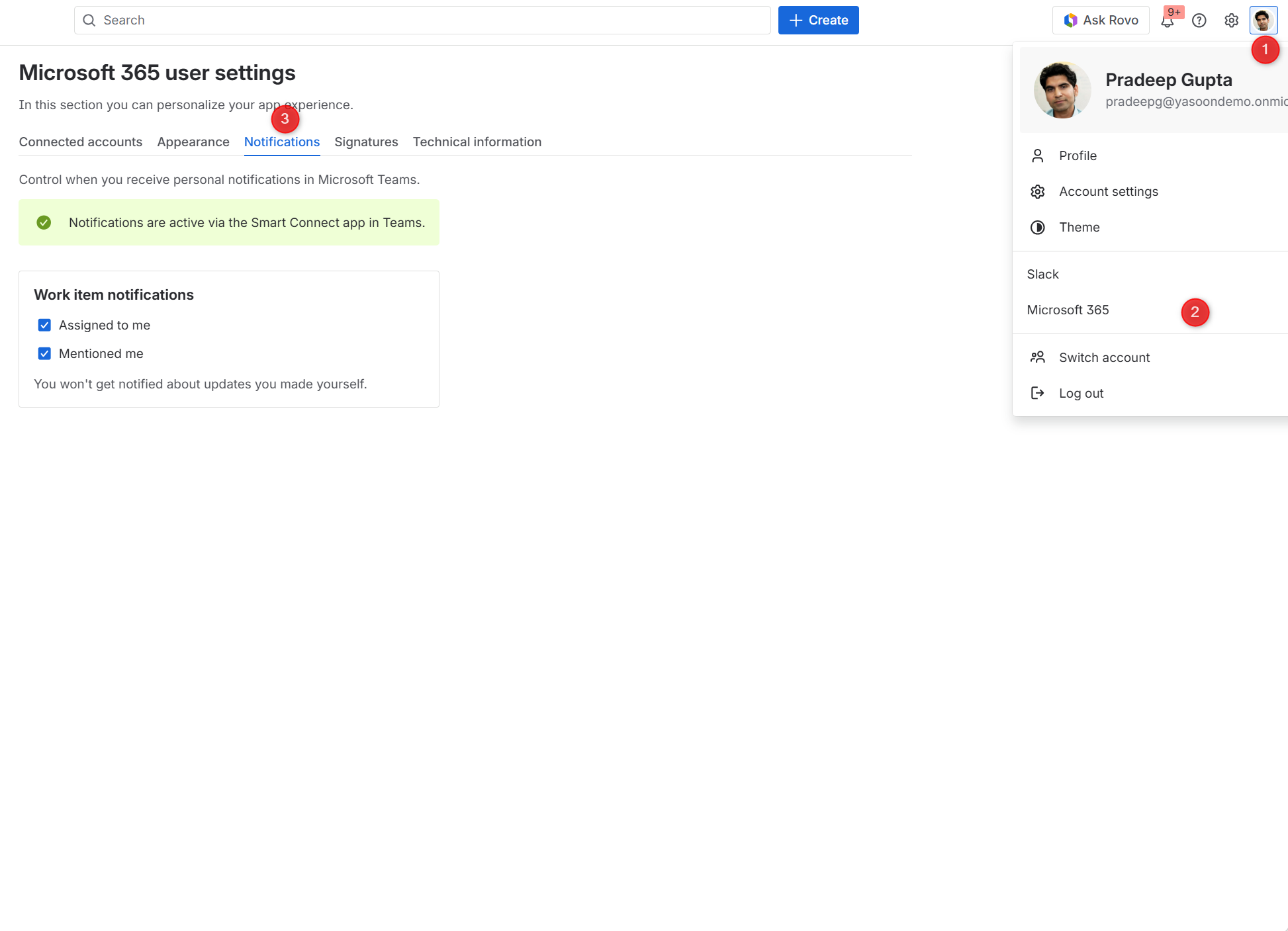Image resolution: width=1288 pixels, height=931 pixels.
Task: Click the Theme half-circle icon
Action: tap(1037, 227)
